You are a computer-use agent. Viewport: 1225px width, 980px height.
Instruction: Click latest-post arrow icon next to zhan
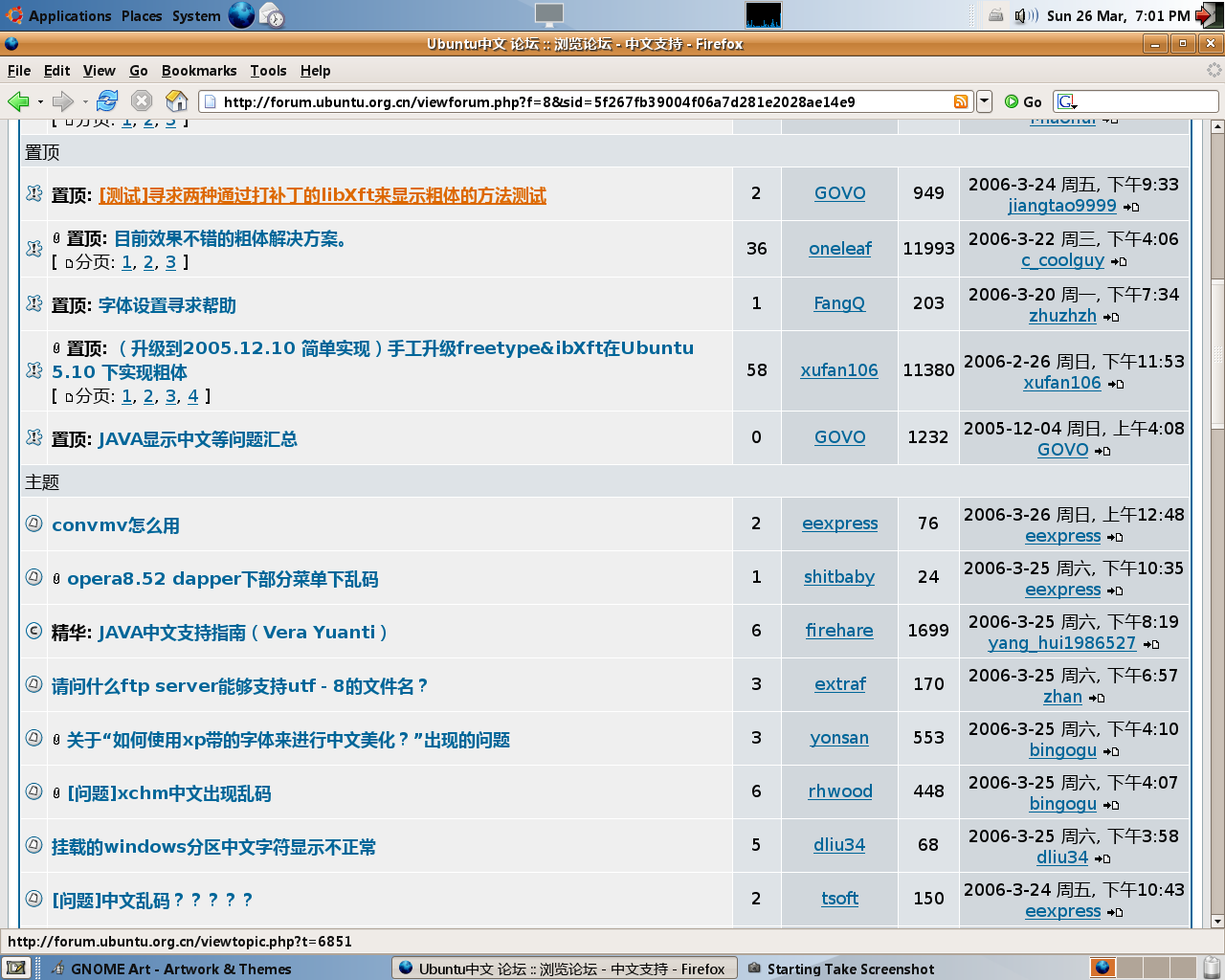(x=1097, y=698)
